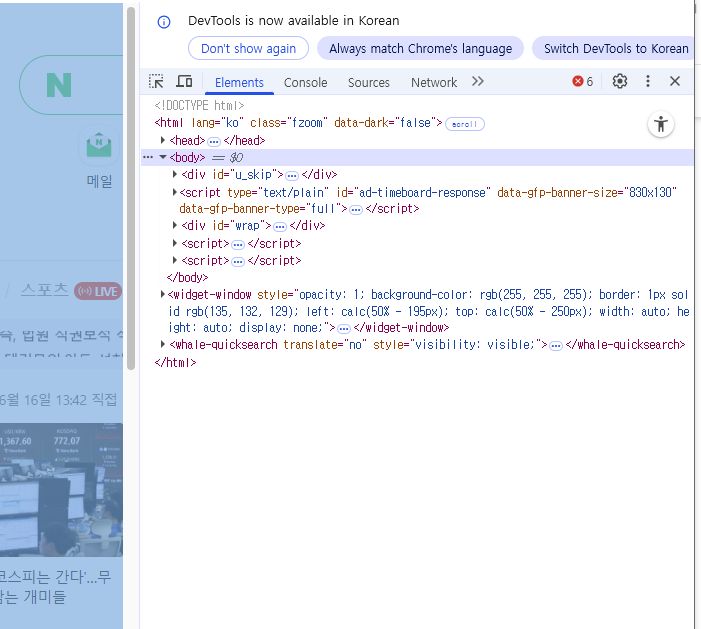Click the info icon in language notice
701x629 pixels.
click(x=164, y=21)
